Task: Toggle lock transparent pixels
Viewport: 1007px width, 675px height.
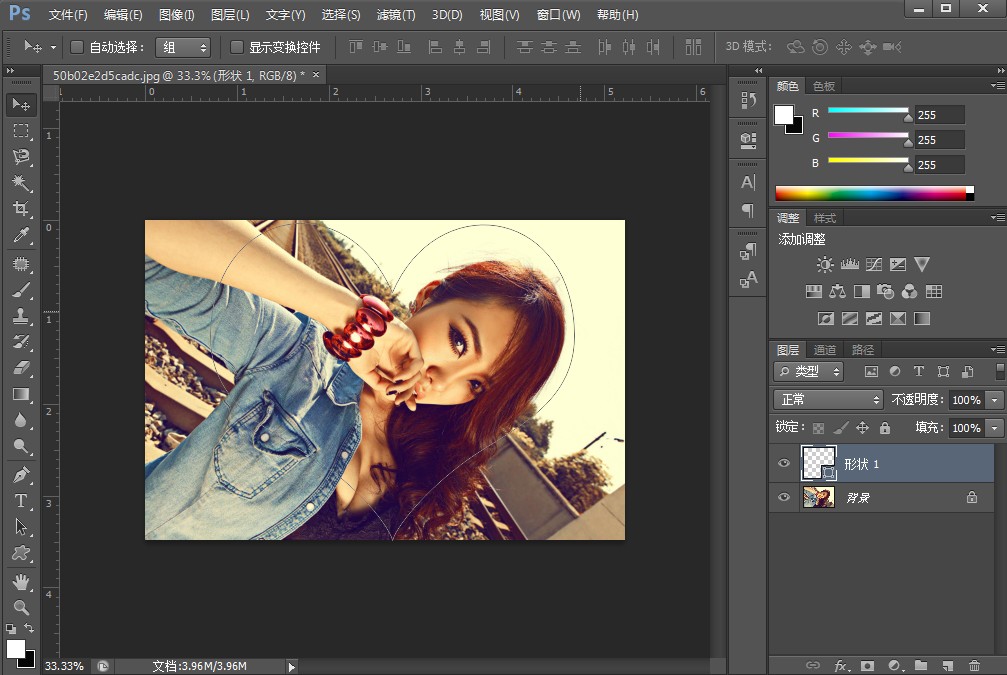Action: [x=818, y=428]
